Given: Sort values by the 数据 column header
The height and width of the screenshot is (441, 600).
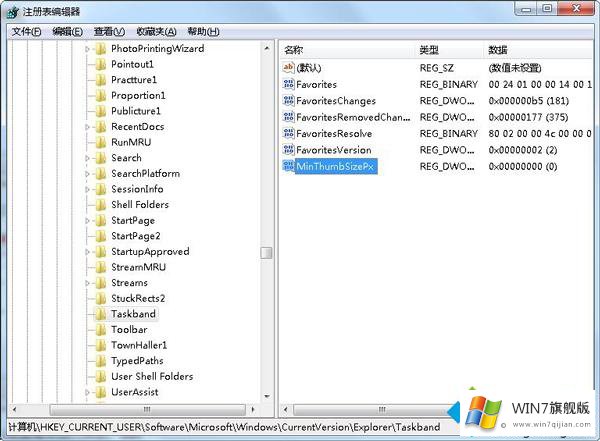Looking at the screenshot, I should [x=539, y=50].
